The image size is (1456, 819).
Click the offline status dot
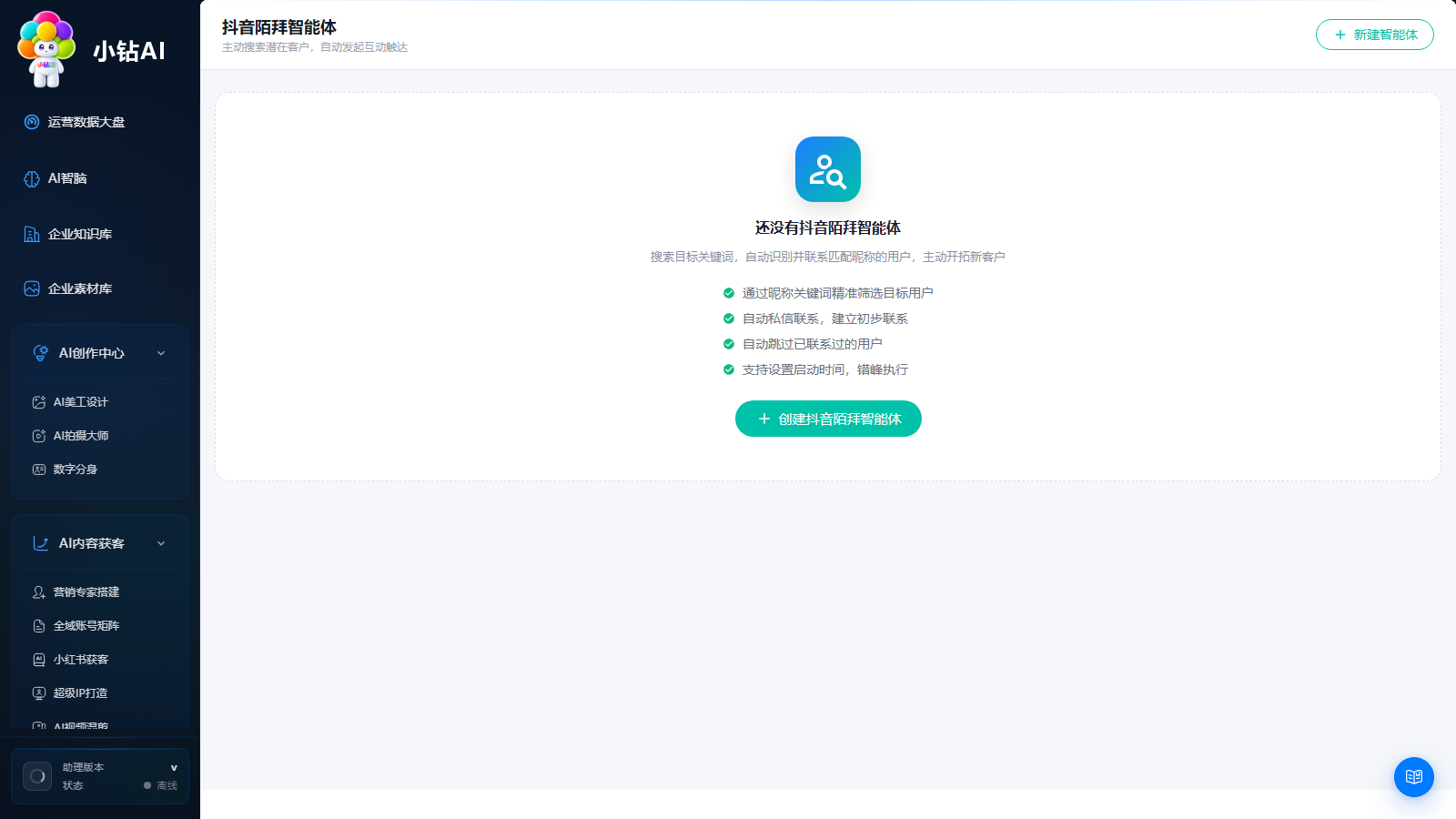pyautogui.click(x=147, y=785)
